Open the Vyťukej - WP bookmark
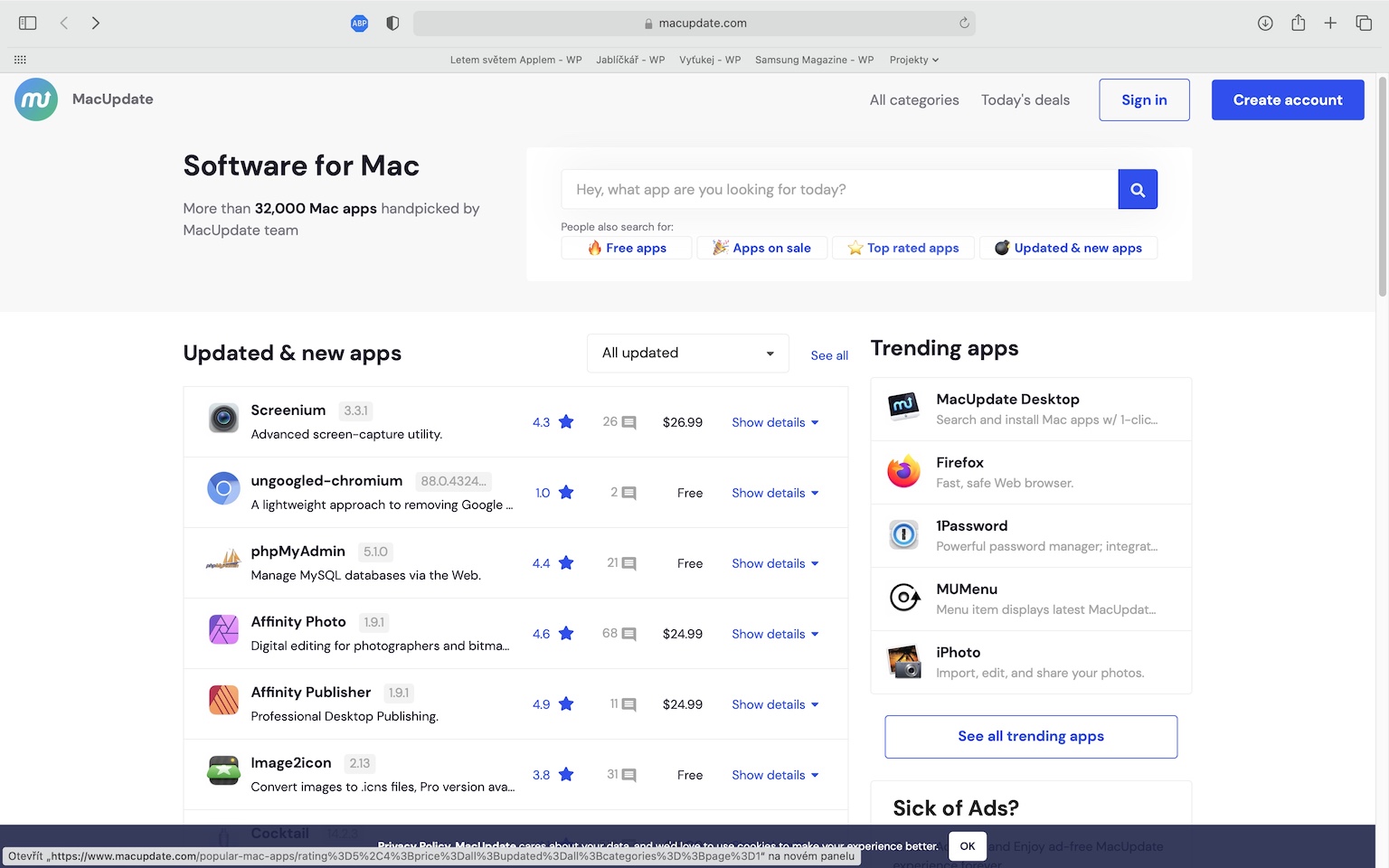This screenshot has height=868, width=1389. (710, 60)
